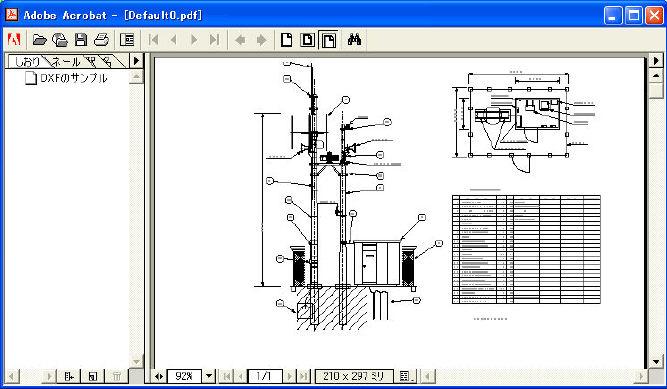Viewport: 667px width, 389px height.
Task: Toggle the Fit Width page view icon
Action: (x=329, y=40)
